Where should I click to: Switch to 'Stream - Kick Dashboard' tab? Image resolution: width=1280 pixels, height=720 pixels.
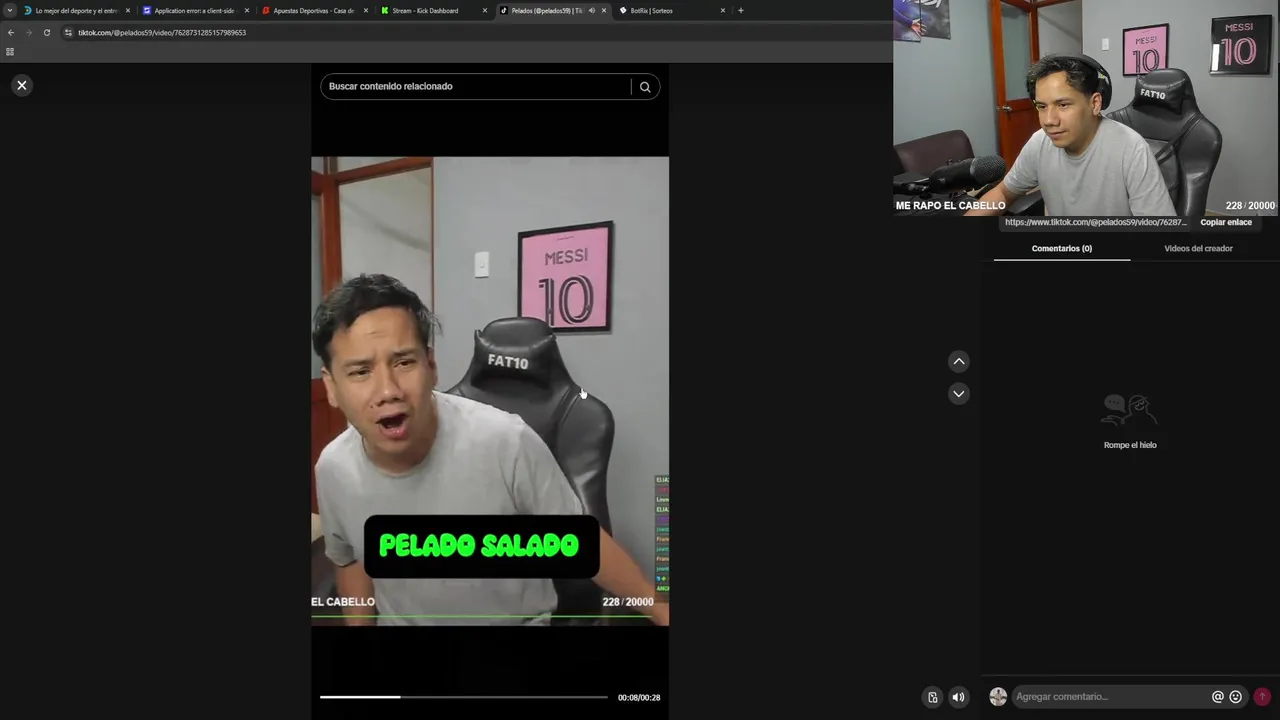[427, 10]
